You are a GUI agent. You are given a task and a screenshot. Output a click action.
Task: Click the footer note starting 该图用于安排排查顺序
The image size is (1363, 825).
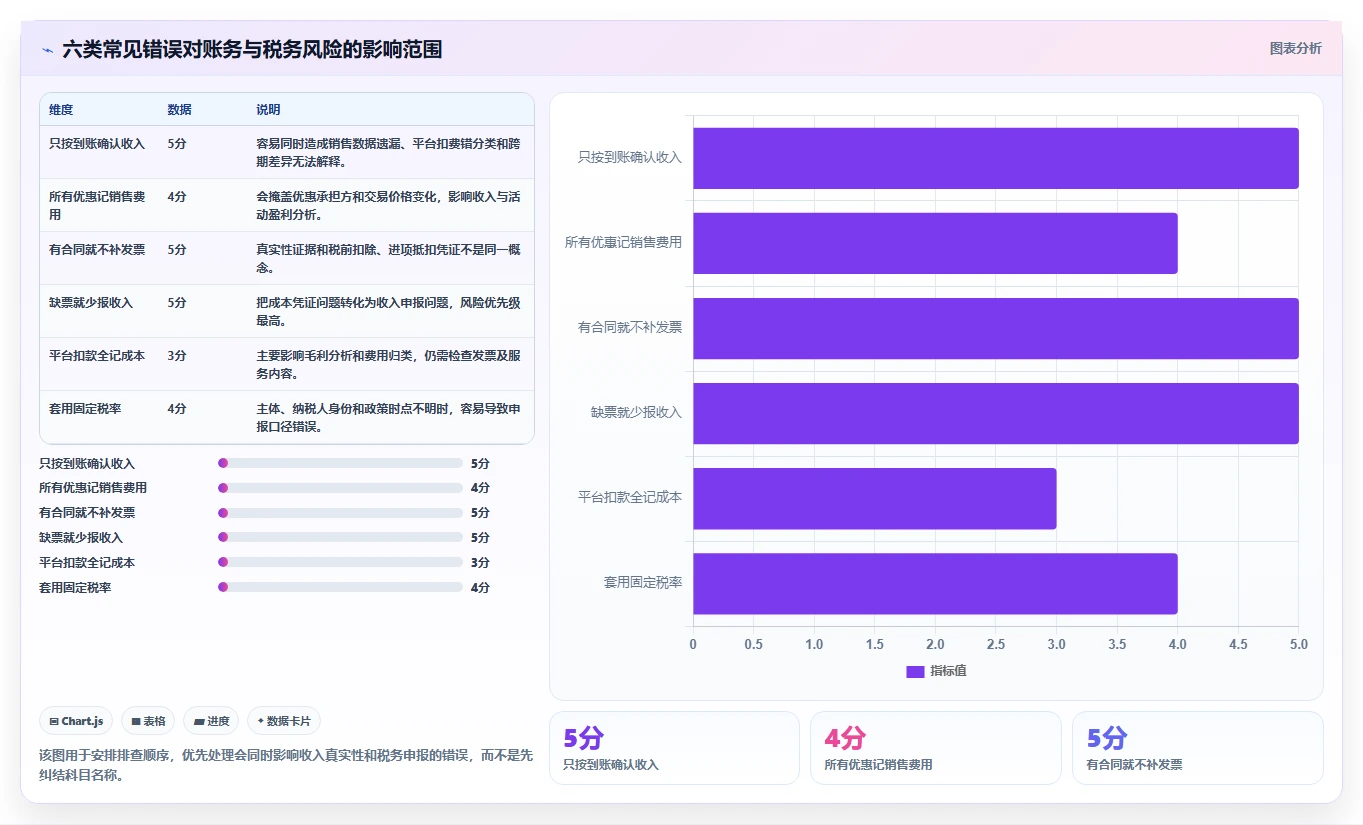[286, 765]
